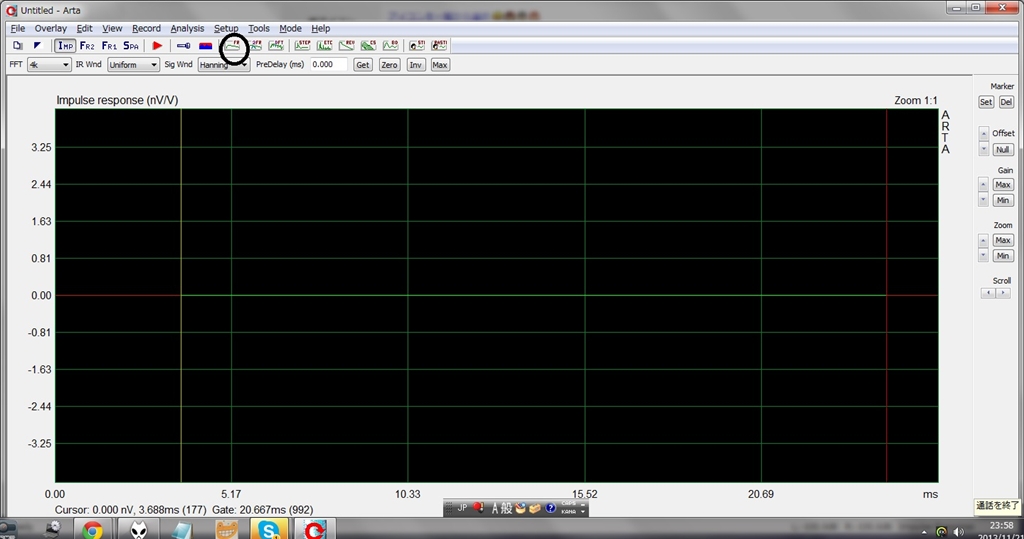The height and width of the screenshot is (539, 1024).
Task: Click the circled FR frequency response icon
Action: point(234,46)
